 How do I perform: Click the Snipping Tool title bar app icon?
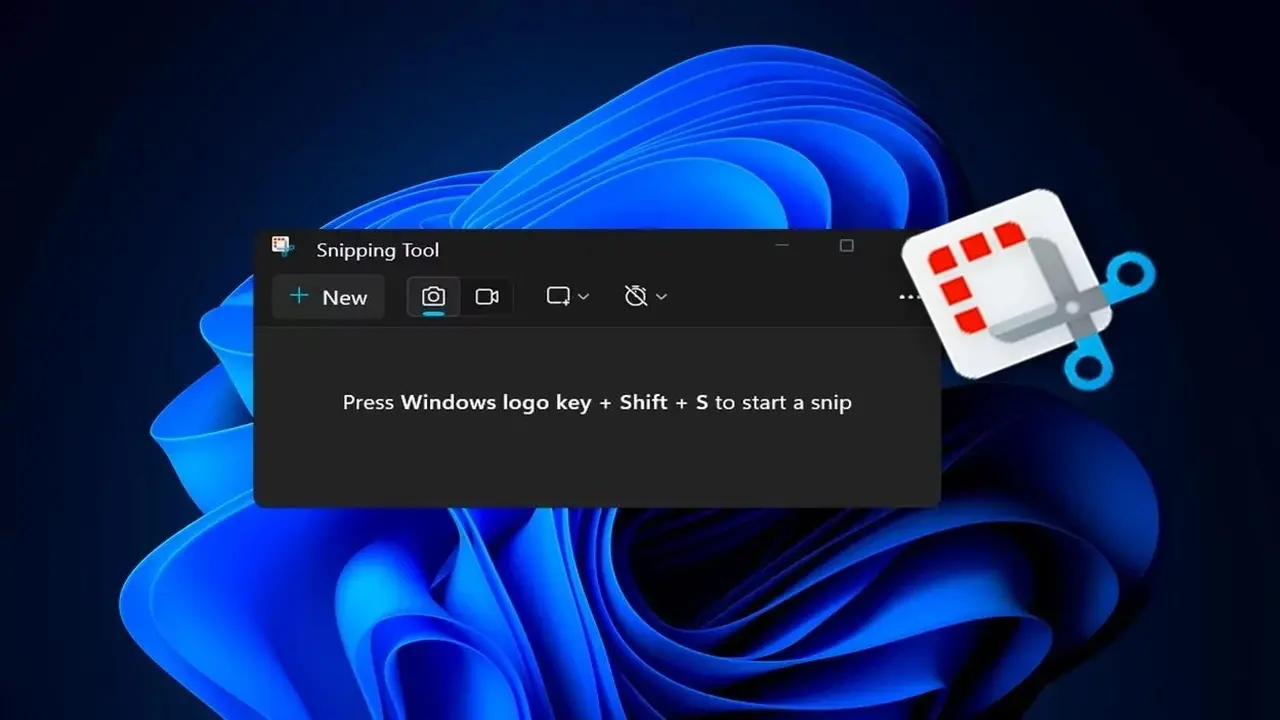[282, 247]
